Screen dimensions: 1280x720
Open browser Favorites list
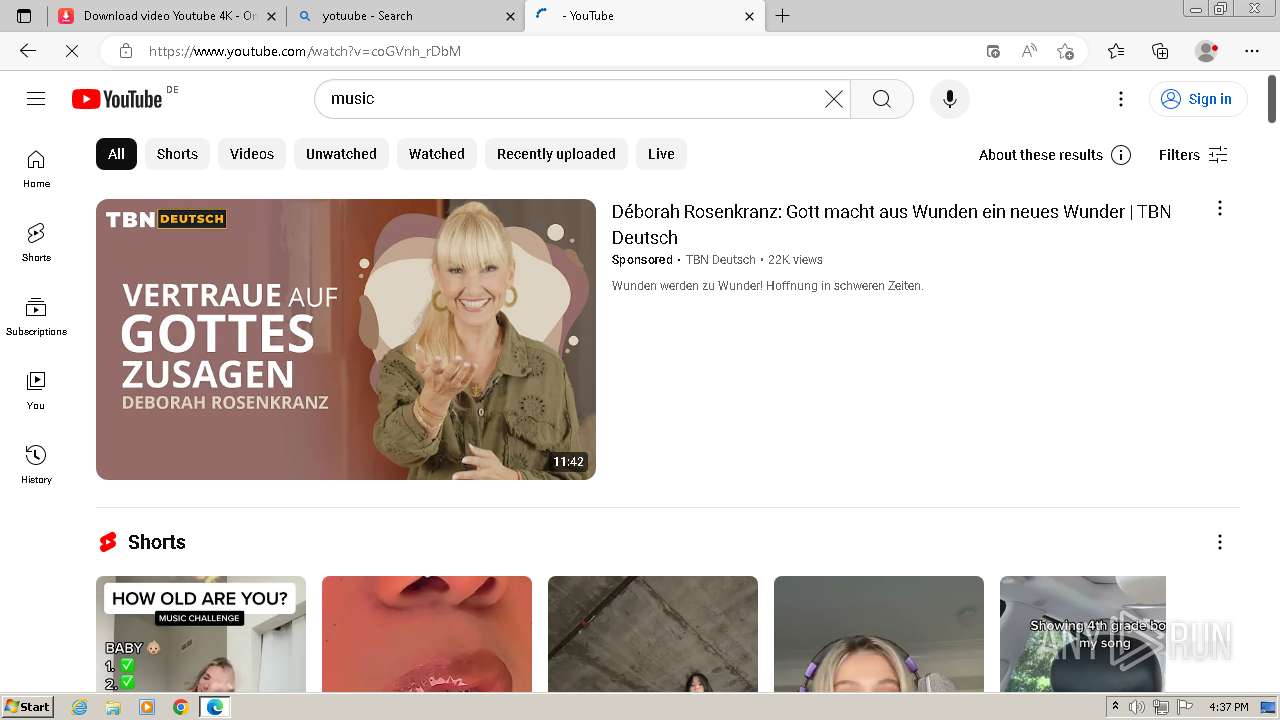[1116, 51]
